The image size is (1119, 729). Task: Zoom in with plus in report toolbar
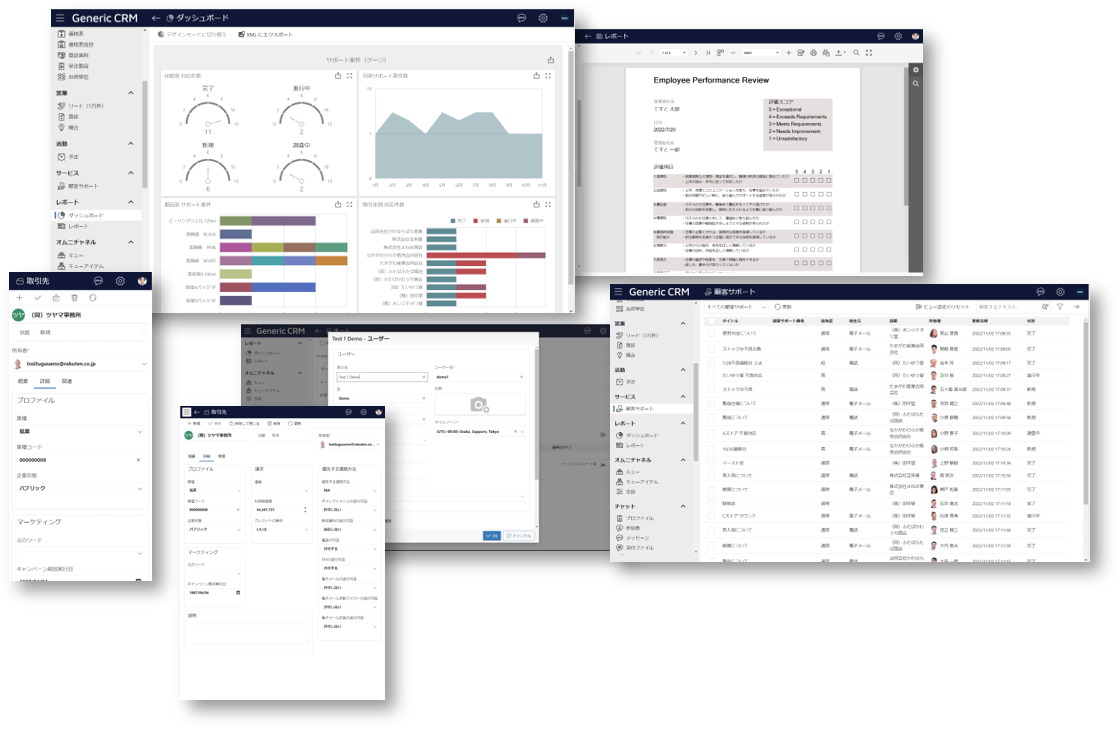789,53
